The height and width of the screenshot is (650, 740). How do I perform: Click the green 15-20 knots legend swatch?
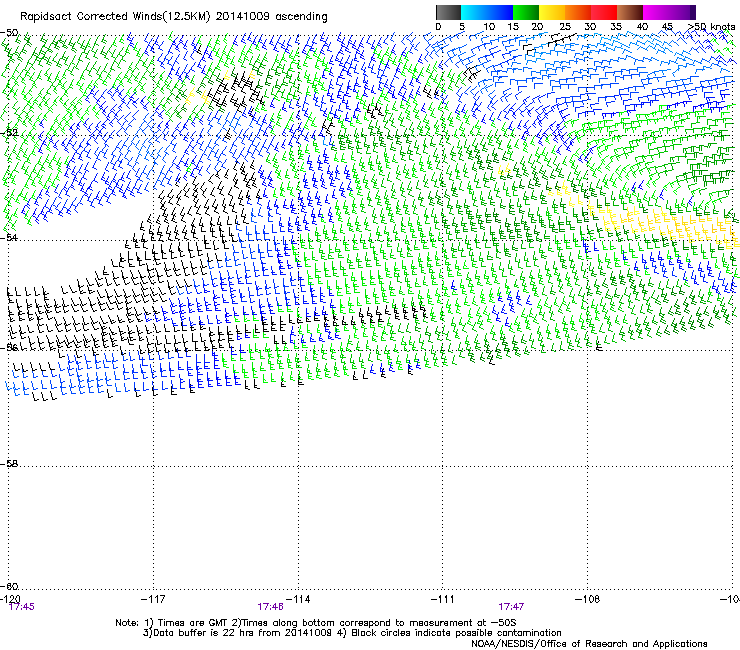click(x=526, y=12)
